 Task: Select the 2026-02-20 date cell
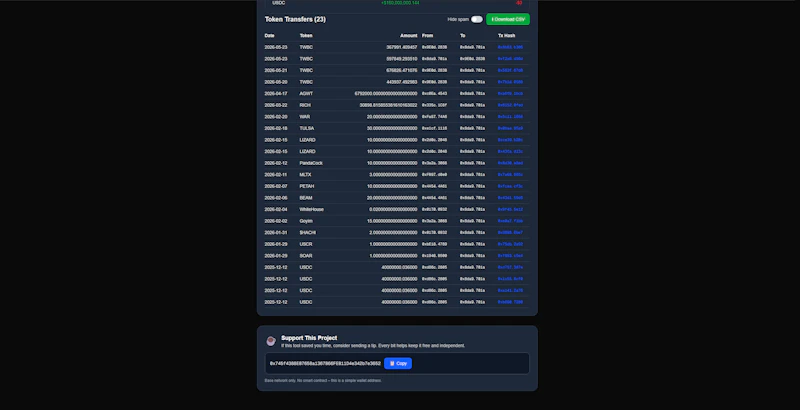276,117
